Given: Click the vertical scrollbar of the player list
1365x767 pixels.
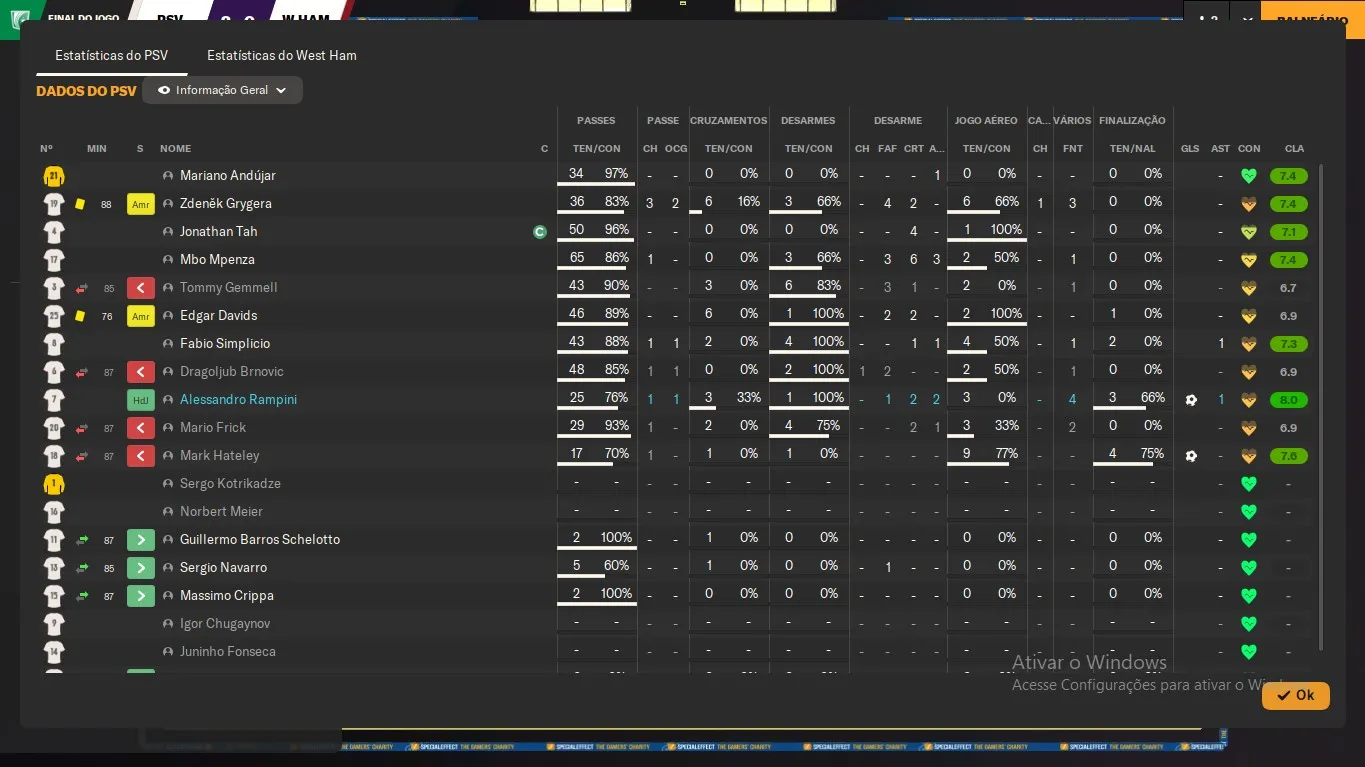Looking at the screenshot, I should click(x=1321, y=400).
